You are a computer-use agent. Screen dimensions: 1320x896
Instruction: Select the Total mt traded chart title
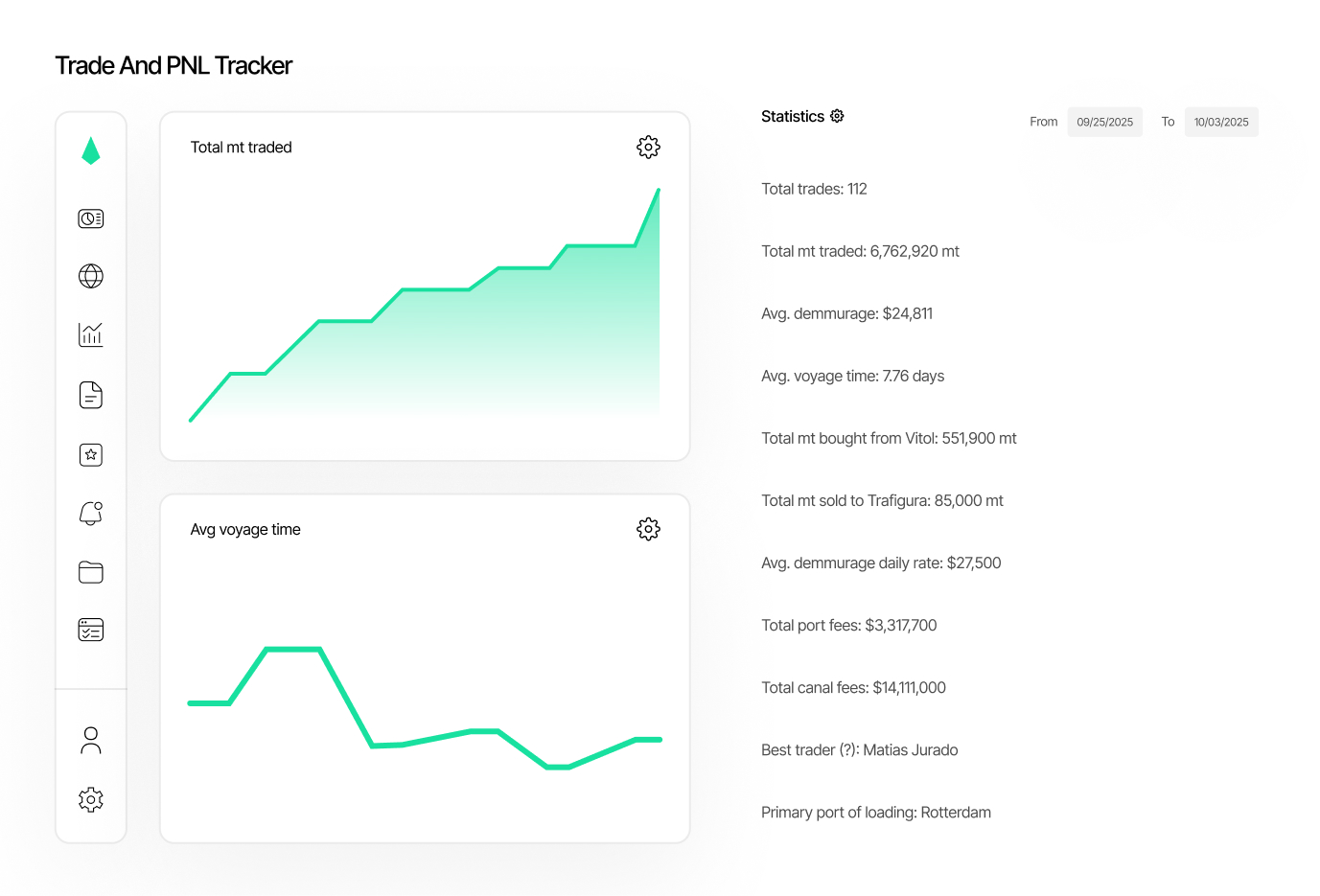click(241, 147)
